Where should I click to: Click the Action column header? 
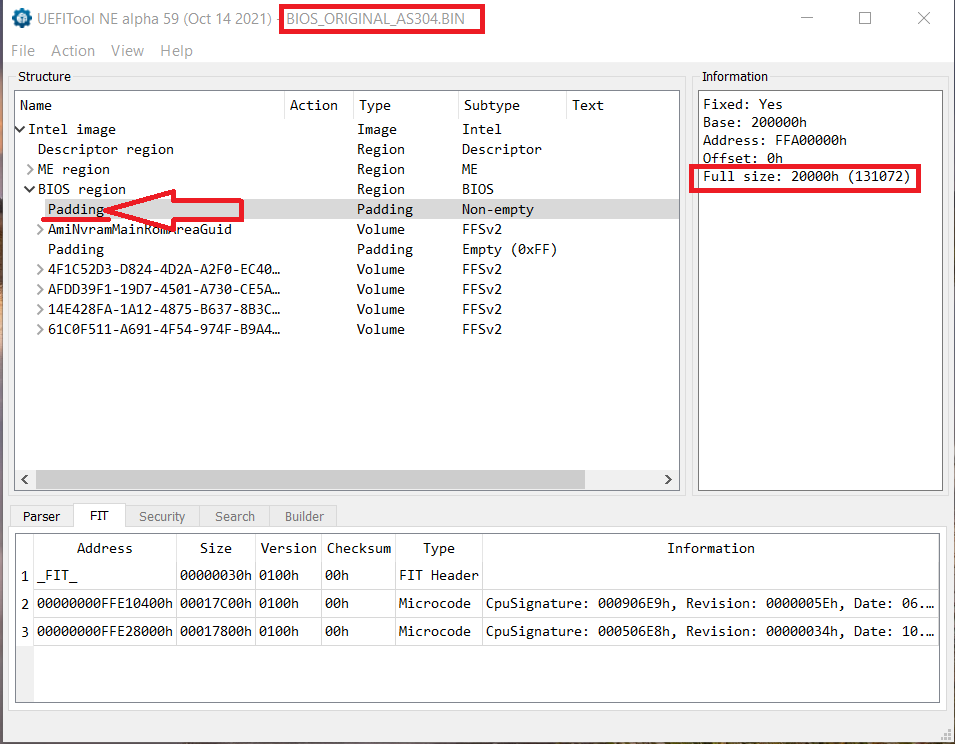(x=319, y=105)
